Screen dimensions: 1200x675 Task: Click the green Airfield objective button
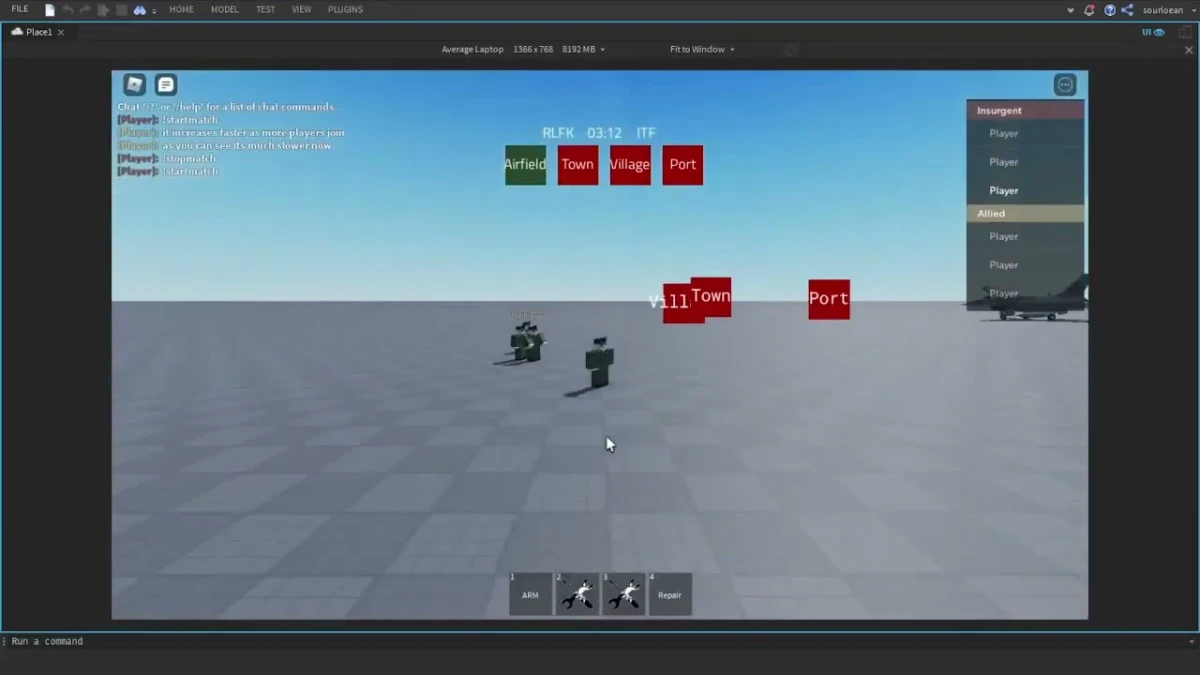525,165
